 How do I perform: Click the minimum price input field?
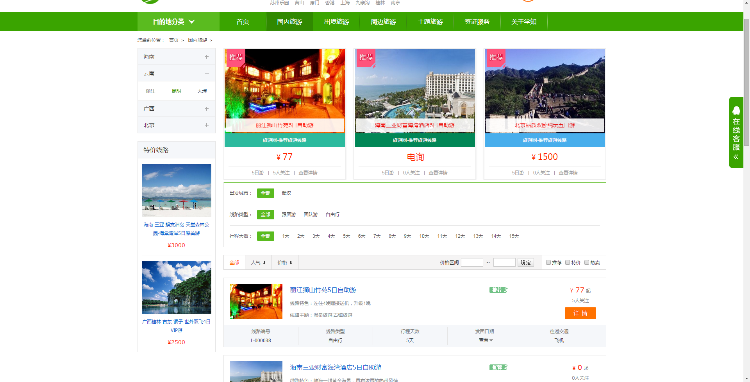(472, 262)
